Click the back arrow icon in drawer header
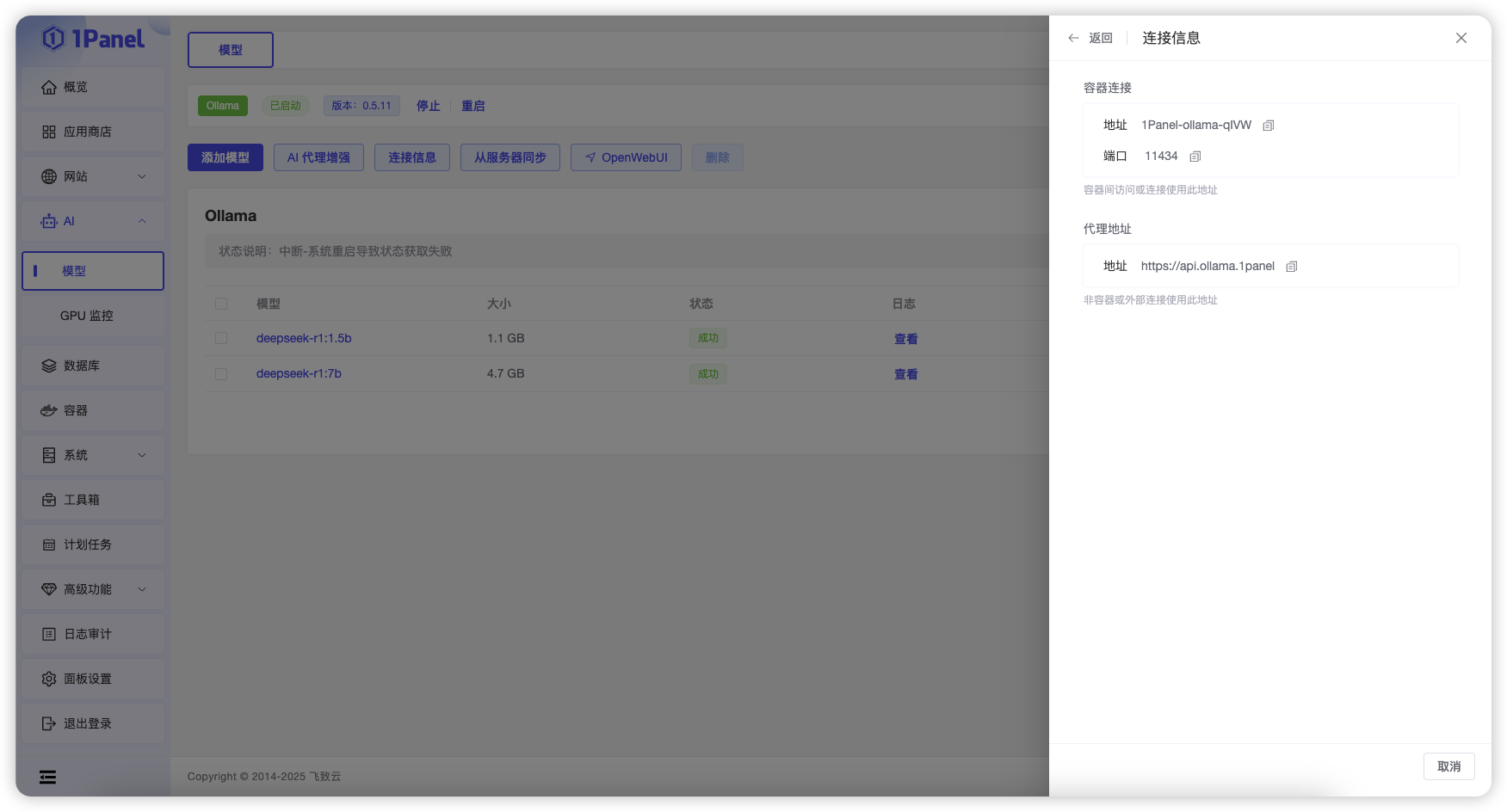The height and width of the screenshot is (812, 1507). (x=1073, y=38)
